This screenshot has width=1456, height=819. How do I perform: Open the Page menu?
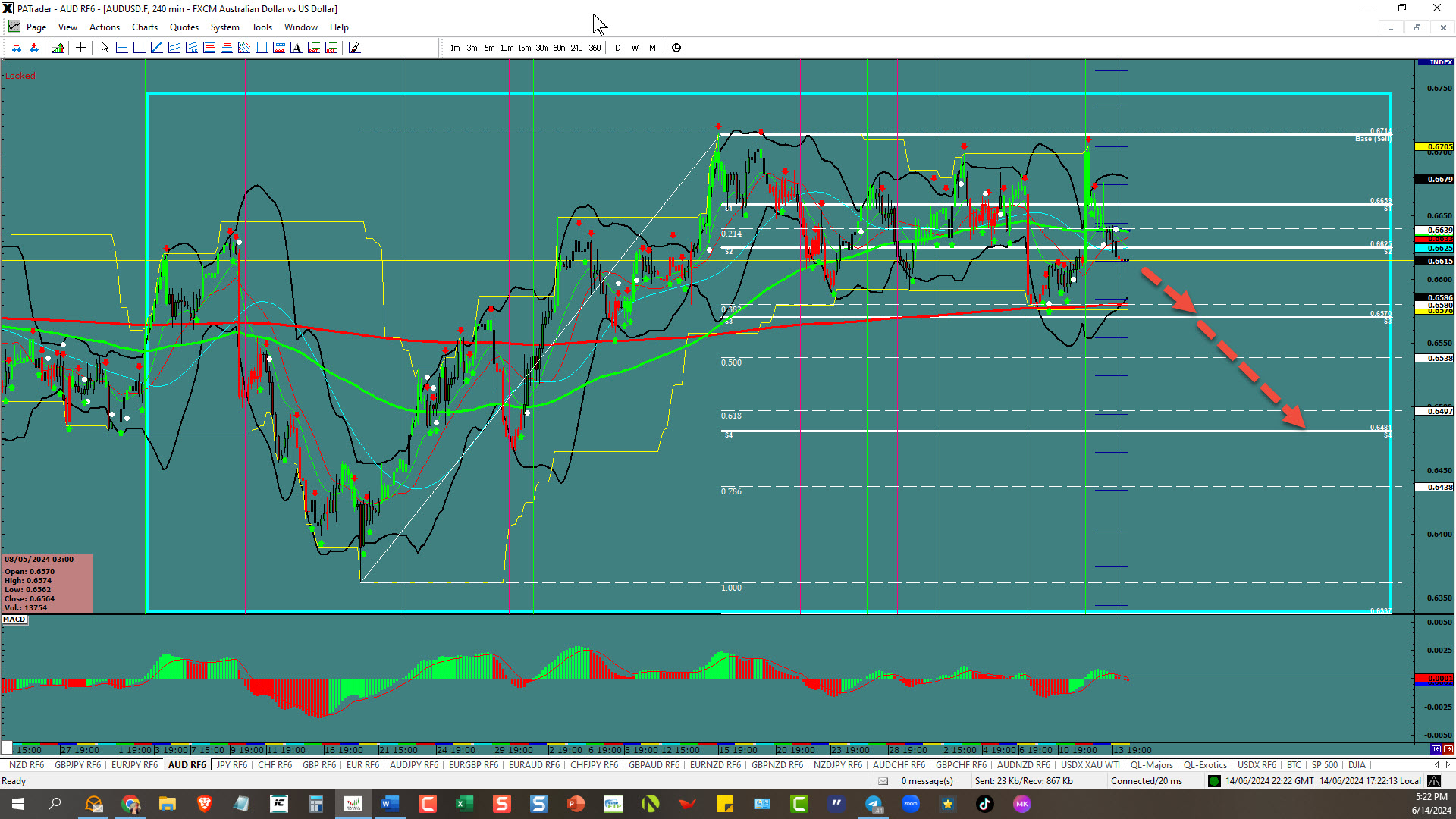(36, 27)
